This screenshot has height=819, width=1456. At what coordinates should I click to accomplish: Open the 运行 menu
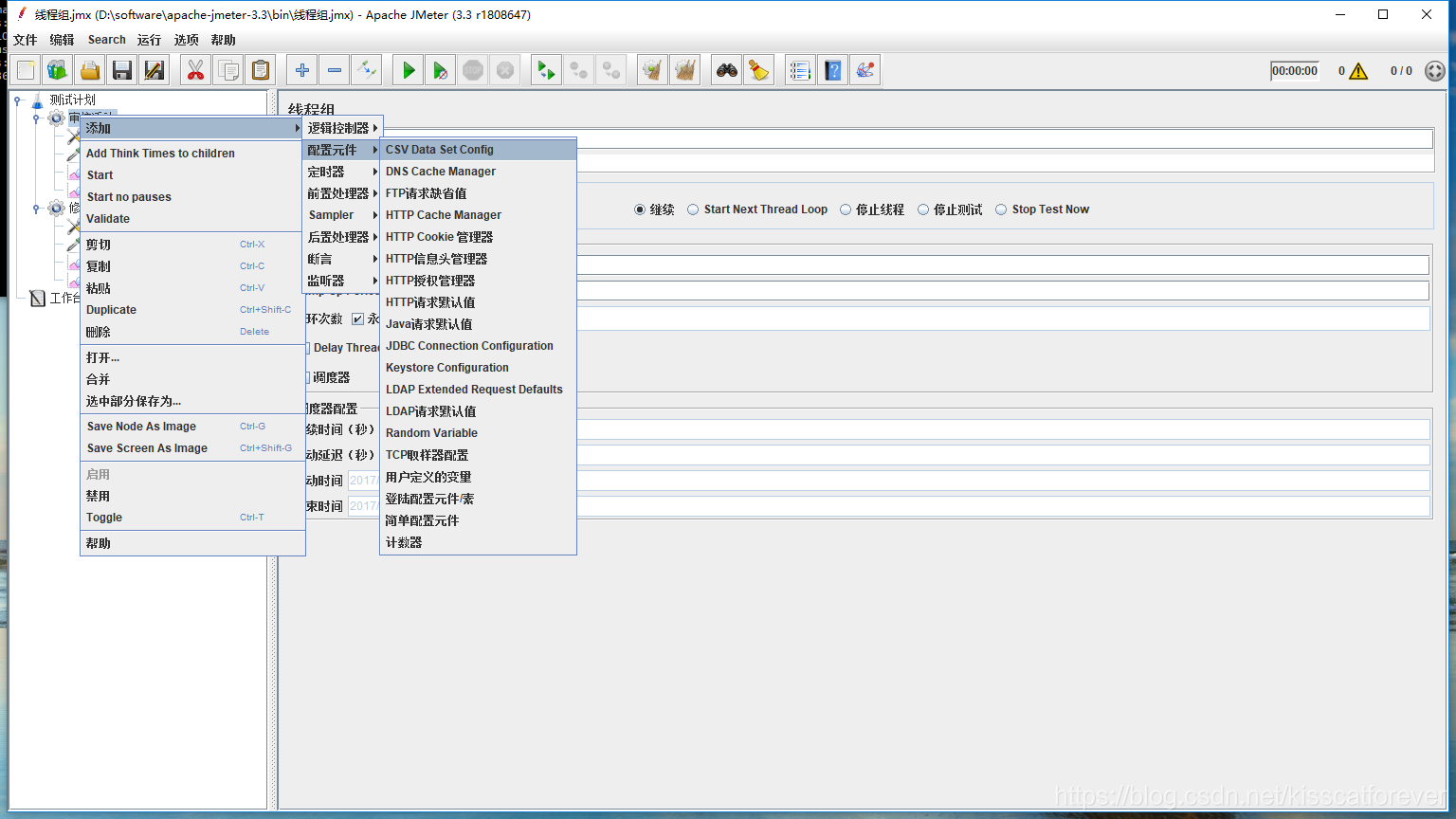point(149,40)
